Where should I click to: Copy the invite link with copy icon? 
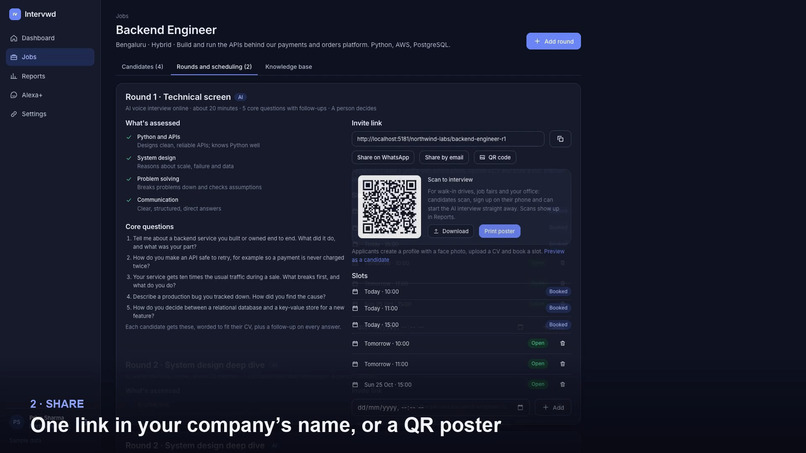(560, 139)
